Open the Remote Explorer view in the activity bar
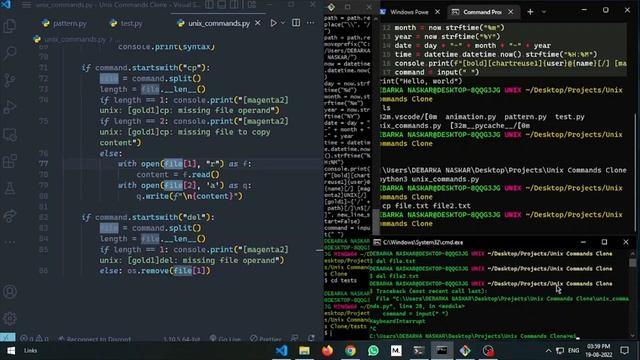The image size is (640, 360). tap(10, 134)
